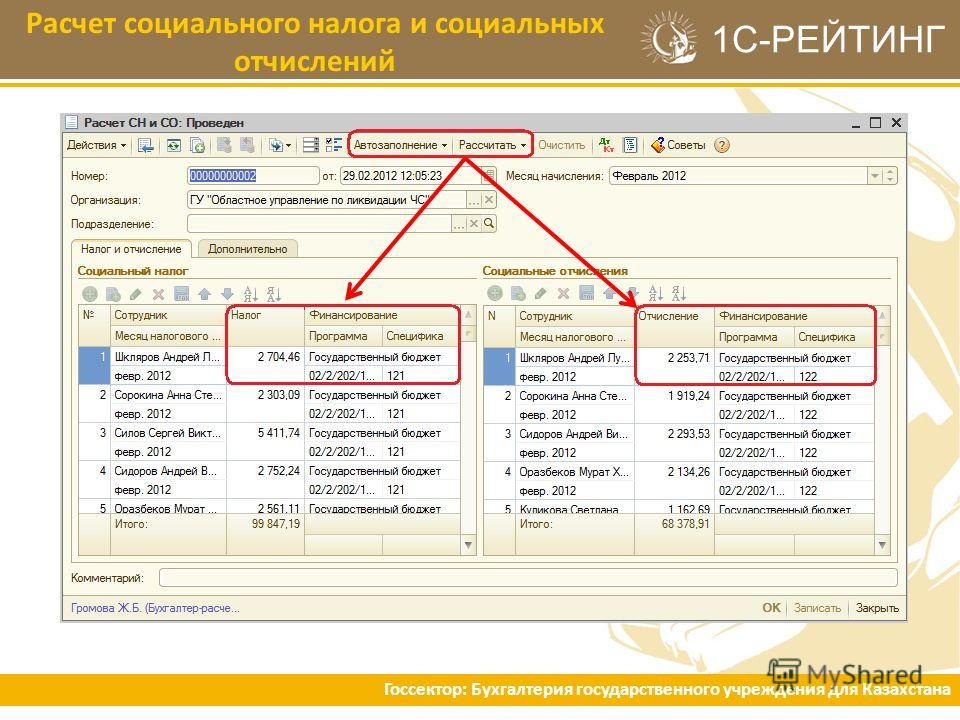
Task: Open the go-to related documents icon dropdown
Action: (279, 145)
